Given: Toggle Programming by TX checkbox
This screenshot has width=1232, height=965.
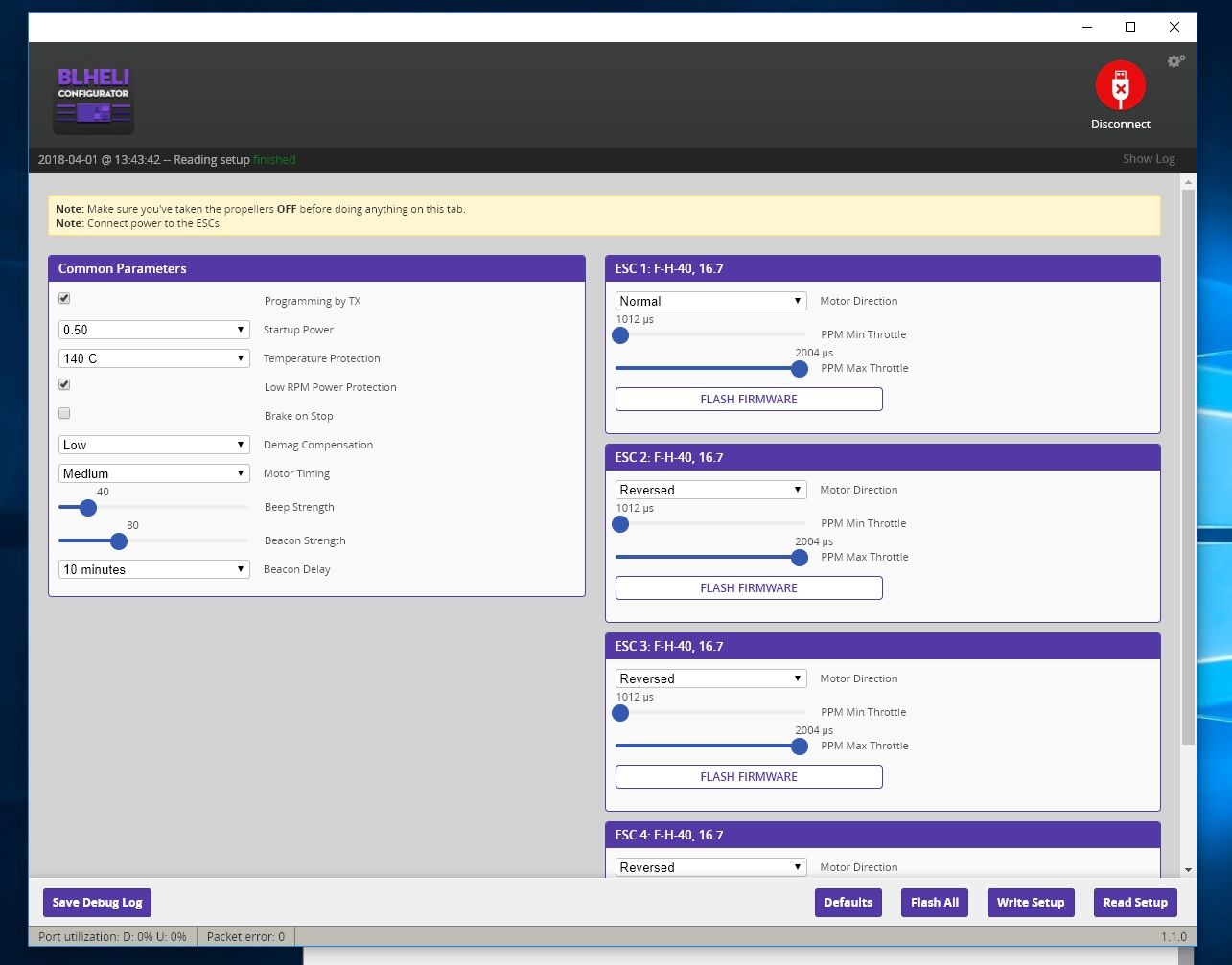Looking at the screenshot, I should tap(64, 299).
